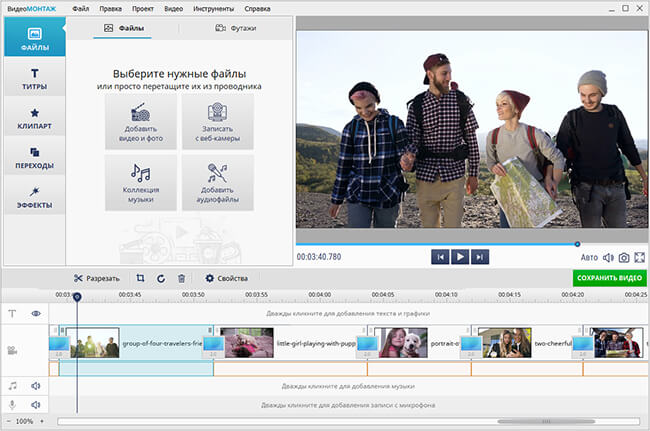Mute the music track speaker icon
650x431 pixels.
click(35, 385)
